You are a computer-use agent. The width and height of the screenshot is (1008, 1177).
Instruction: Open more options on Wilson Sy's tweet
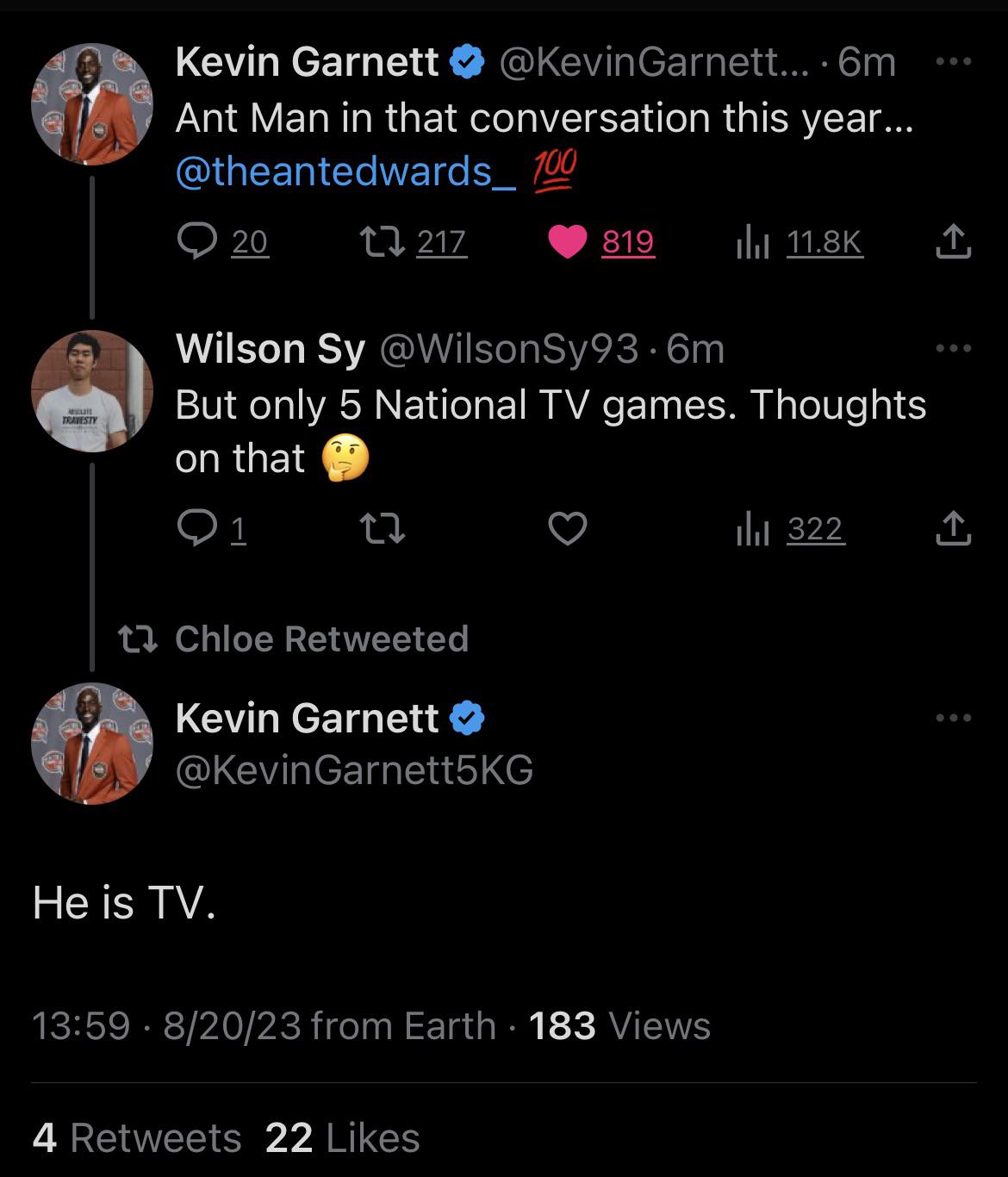953,349
